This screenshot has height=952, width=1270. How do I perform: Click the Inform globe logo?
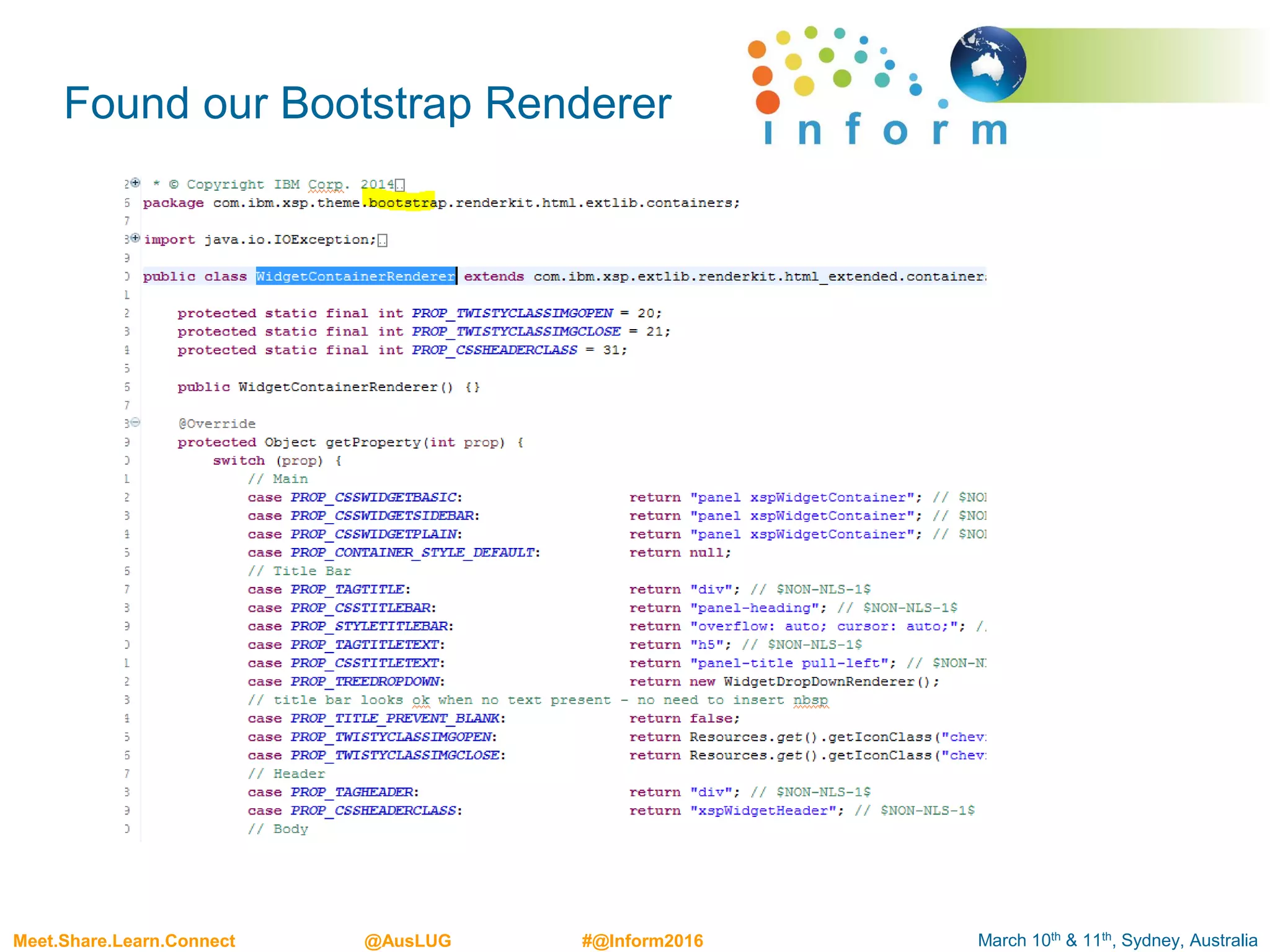coord(987,64)
